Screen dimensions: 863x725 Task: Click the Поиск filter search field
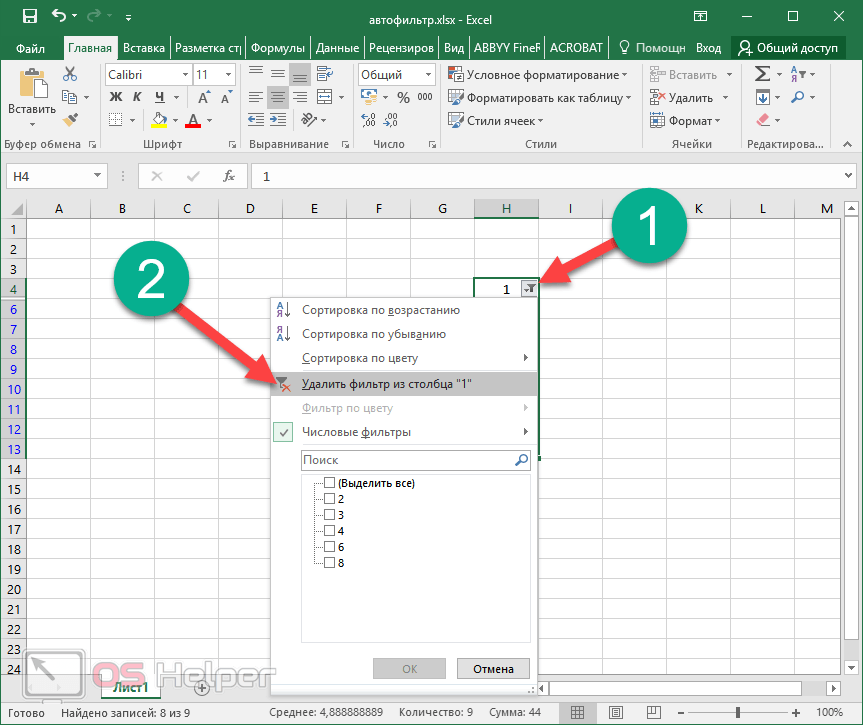coord(407,460)
